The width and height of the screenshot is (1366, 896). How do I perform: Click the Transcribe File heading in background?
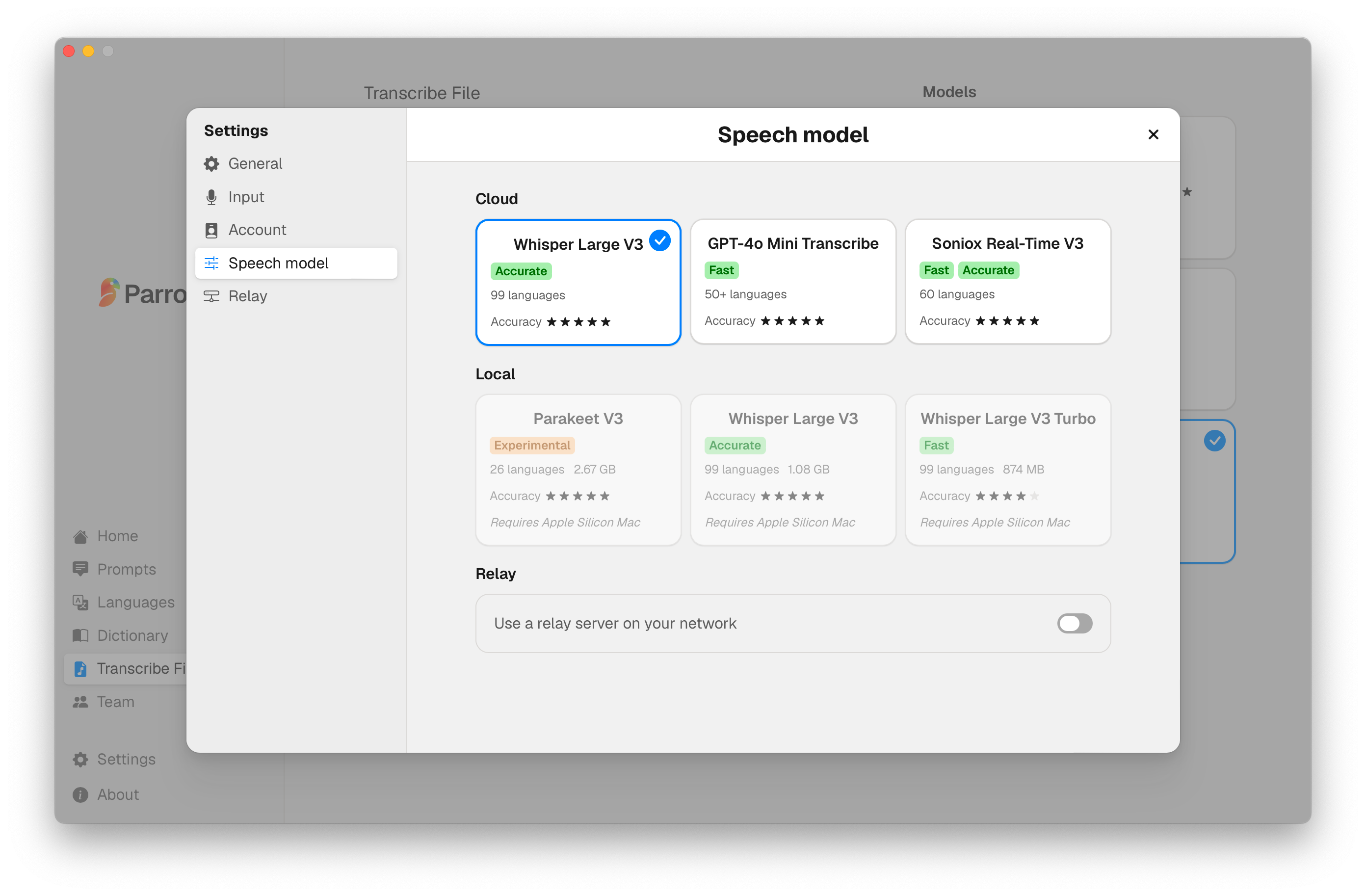tap(422, 93)
